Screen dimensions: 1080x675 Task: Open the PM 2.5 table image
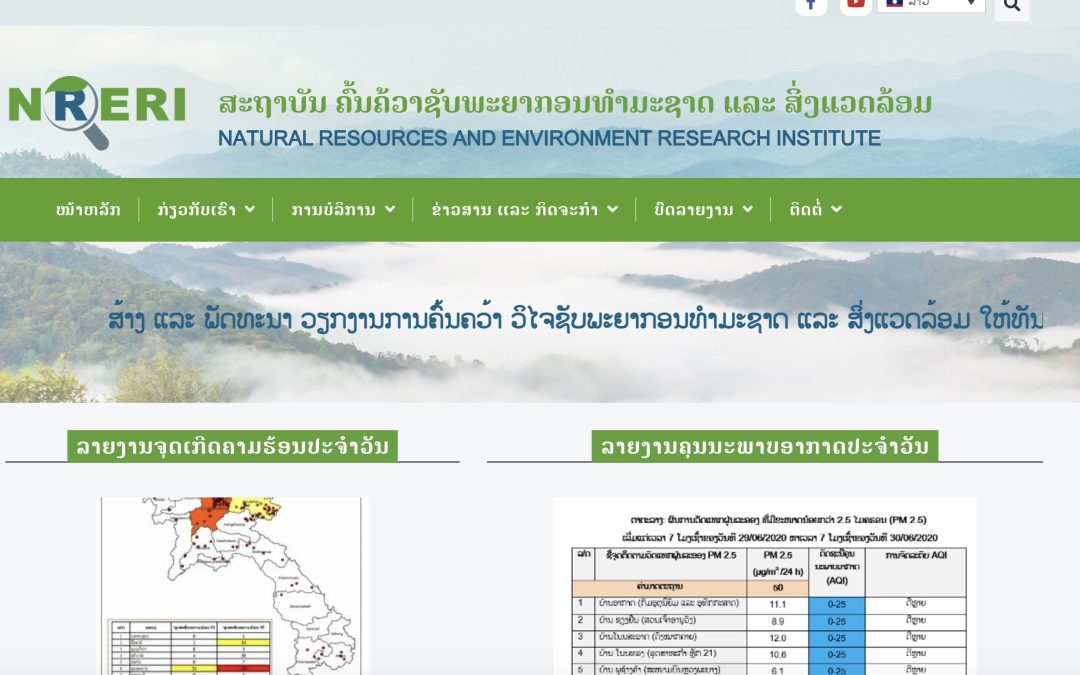point(765,586)
